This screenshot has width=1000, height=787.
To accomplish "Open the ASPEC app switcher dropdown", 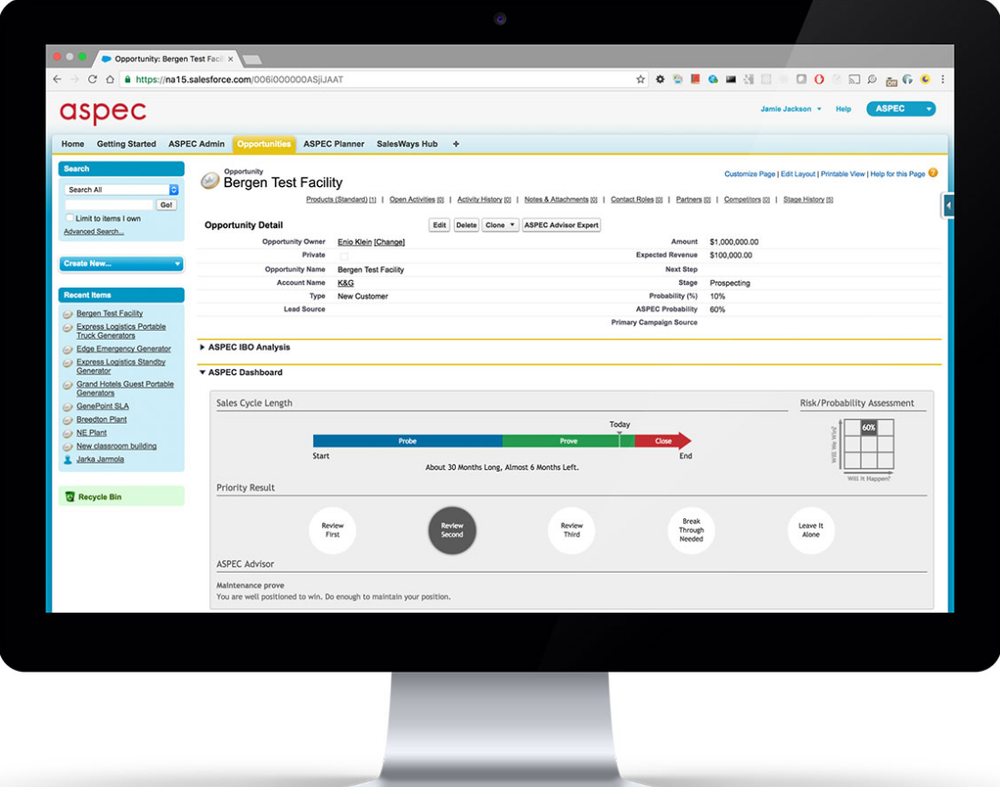I will coord(901,109).
